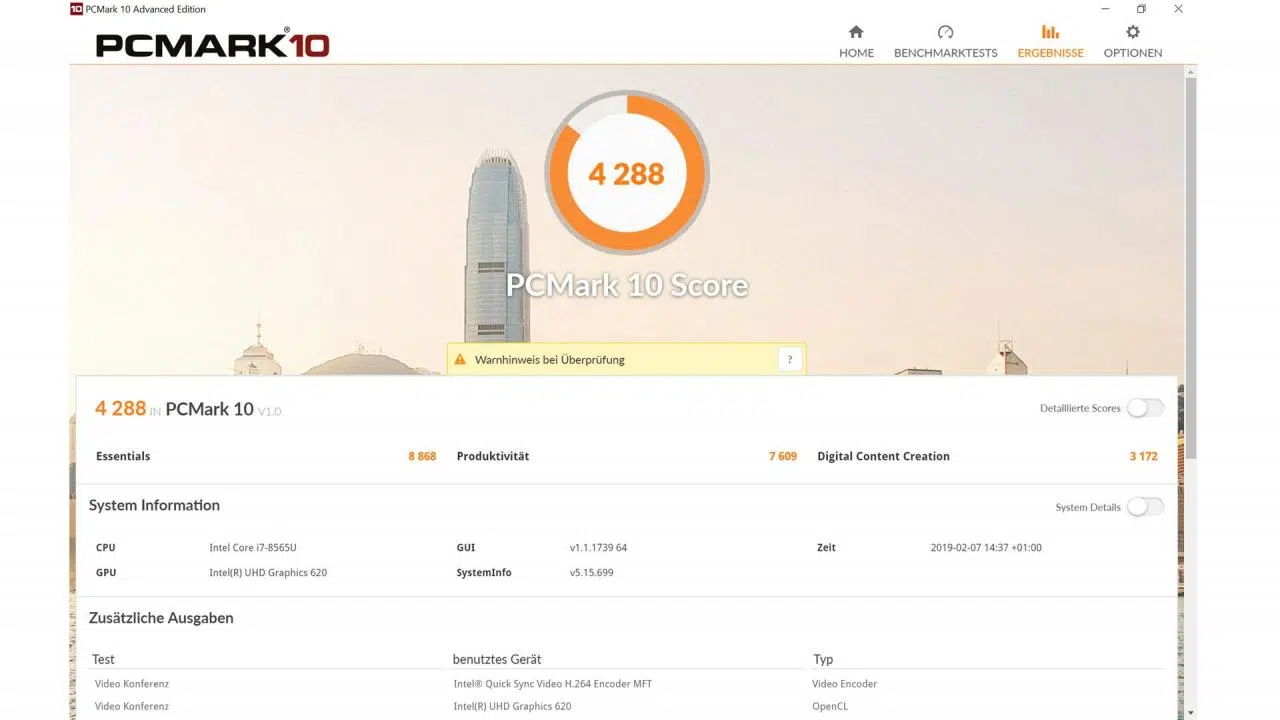The image size is (1280, 720).
Task: Minimize the PCMark 10 window
Action: [1104, 9]
